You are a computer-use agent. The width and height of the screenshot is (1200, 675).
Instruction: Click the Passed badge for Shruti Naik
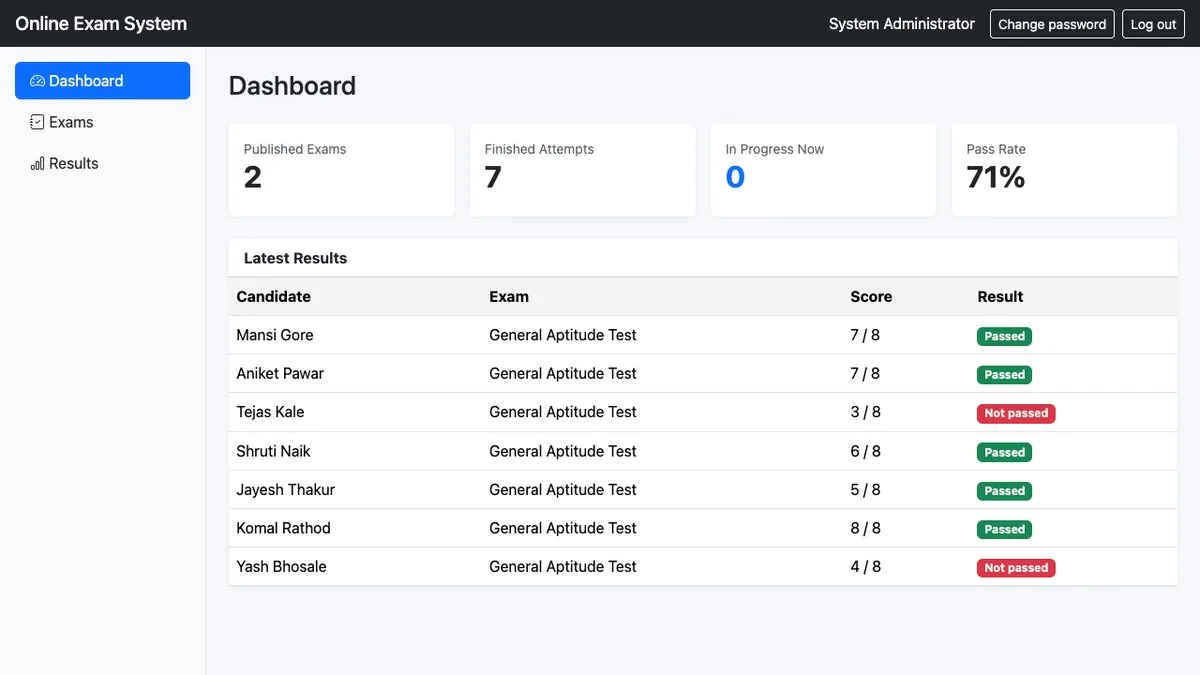pyautogui.click(x=1004, y=452)
